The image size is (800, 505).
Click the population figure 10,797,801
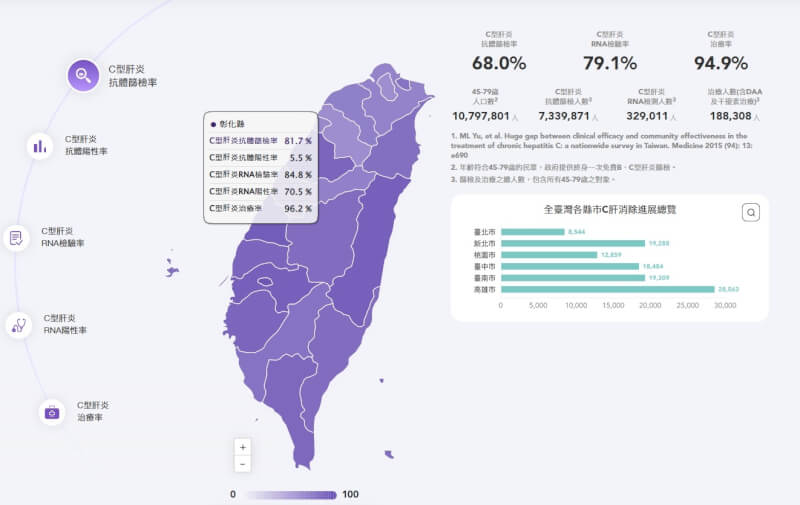[481, 116]
